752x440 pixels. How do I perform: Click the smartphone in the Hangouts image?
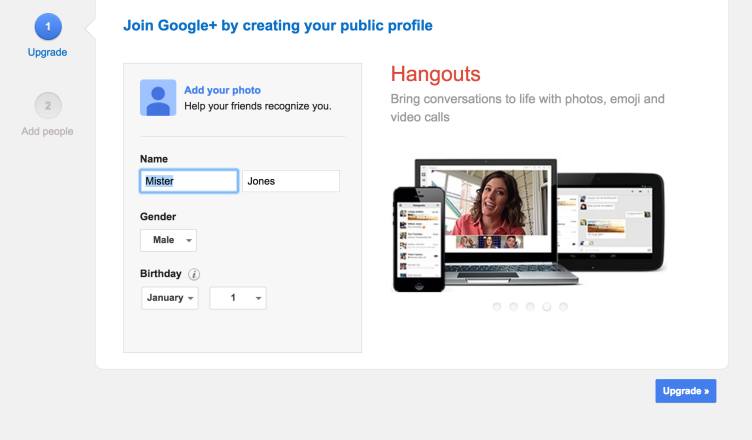tap(418, 239)
